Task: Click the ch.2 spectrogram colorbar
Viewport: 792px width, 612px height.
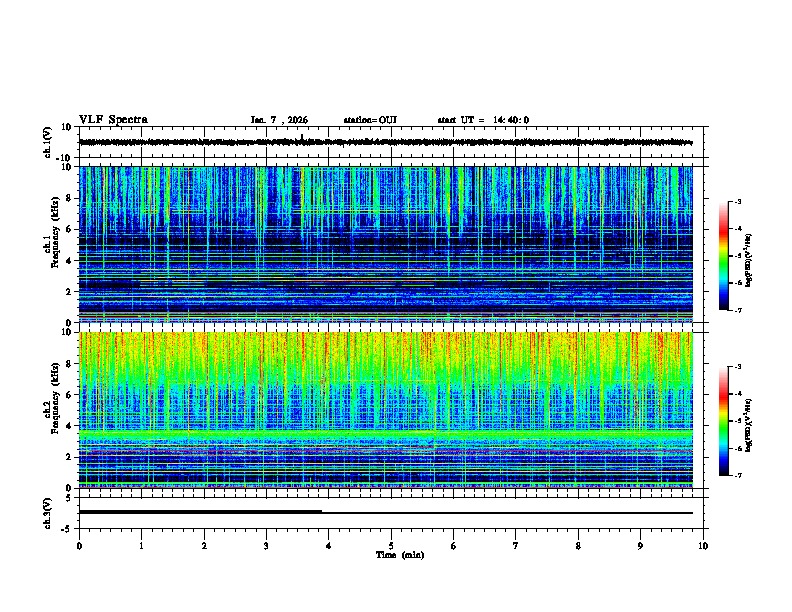Action: (x=724, y=421)
